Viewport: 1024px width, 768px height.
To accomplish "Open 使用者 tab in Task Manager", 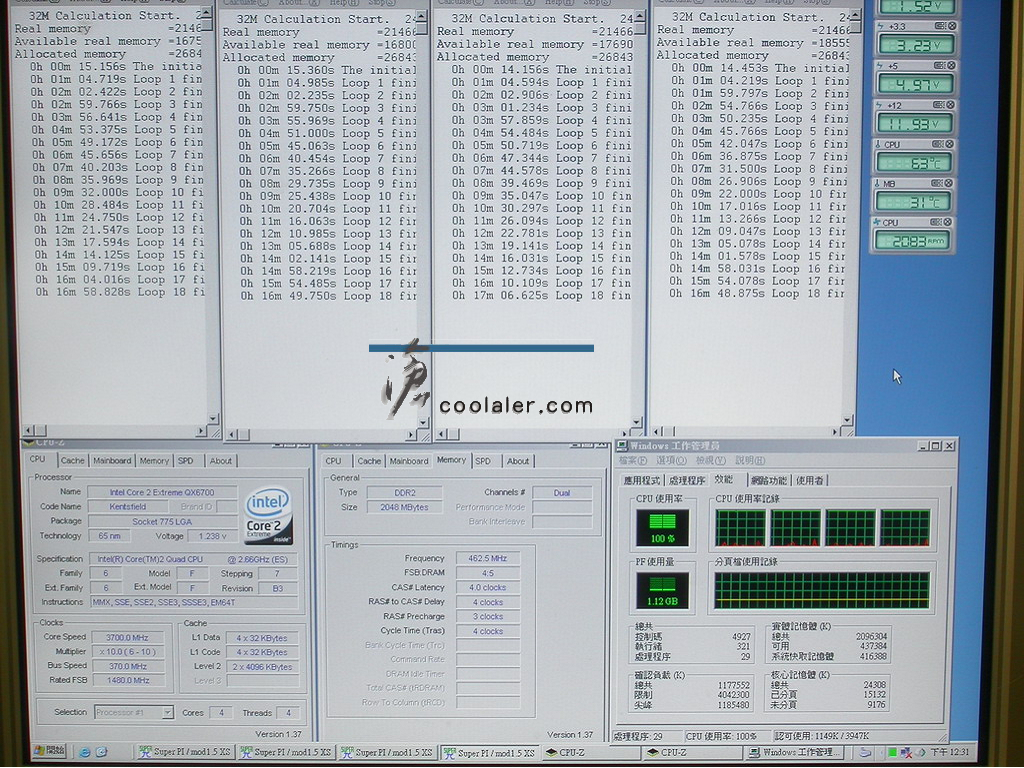I will coord(810,481).
